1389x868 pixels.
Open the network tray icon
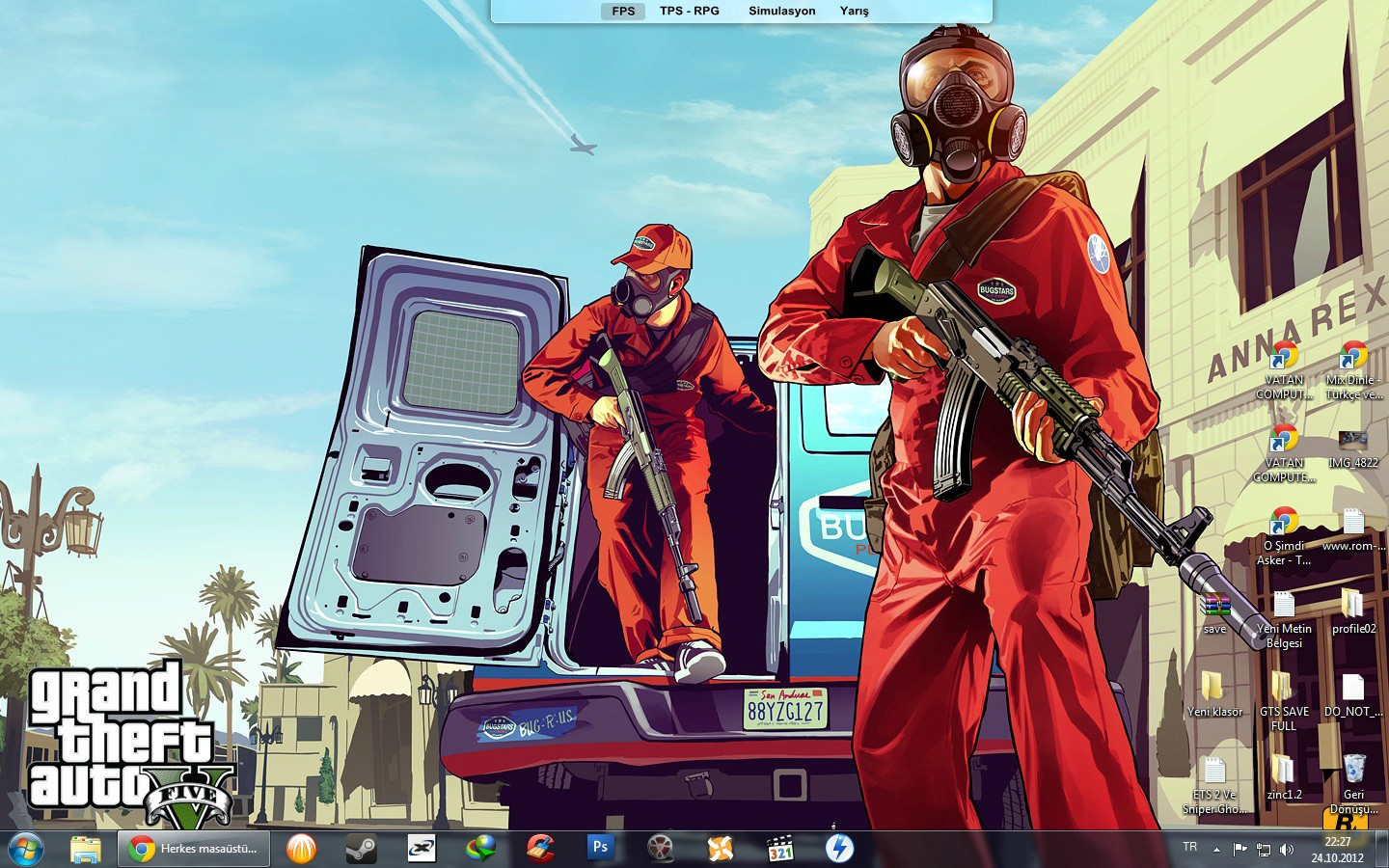[1263, 850]
